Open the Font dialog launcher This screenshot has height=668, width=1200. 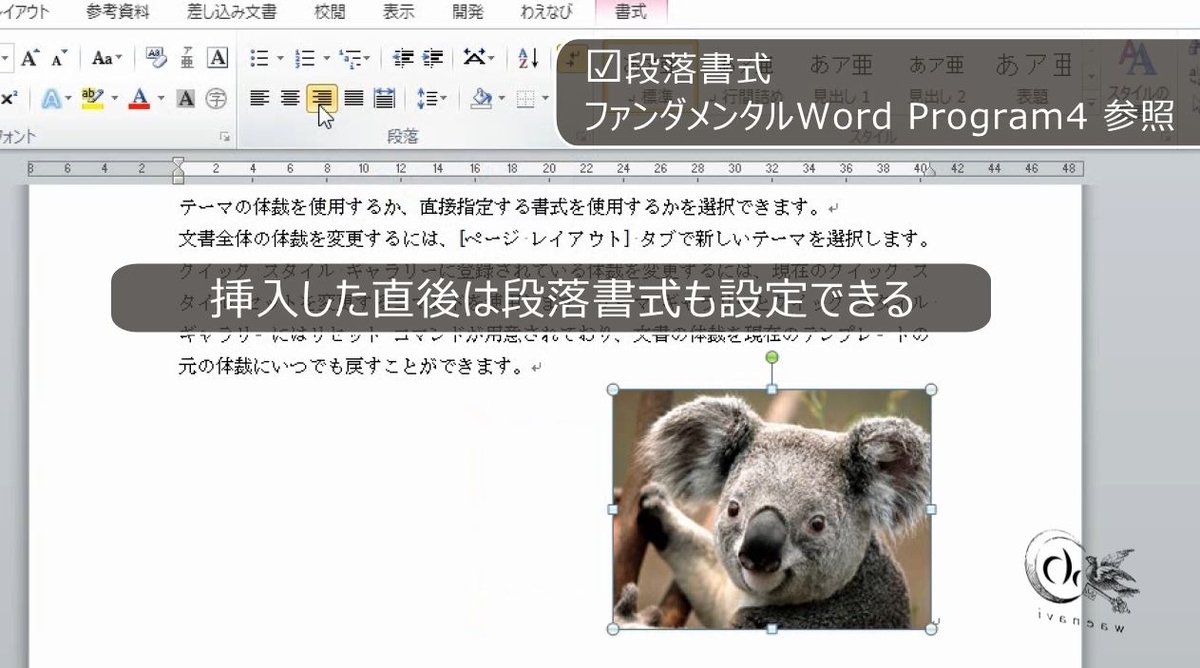(225, 136)
